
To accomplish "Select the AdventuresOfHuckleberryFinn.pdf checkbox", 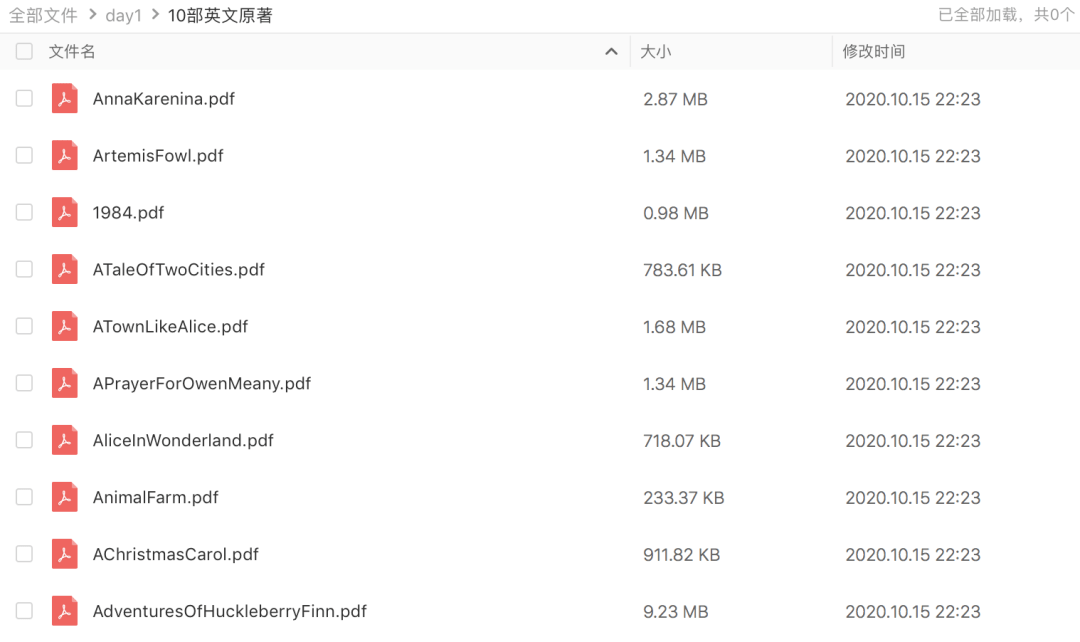I will coord(24,611).
